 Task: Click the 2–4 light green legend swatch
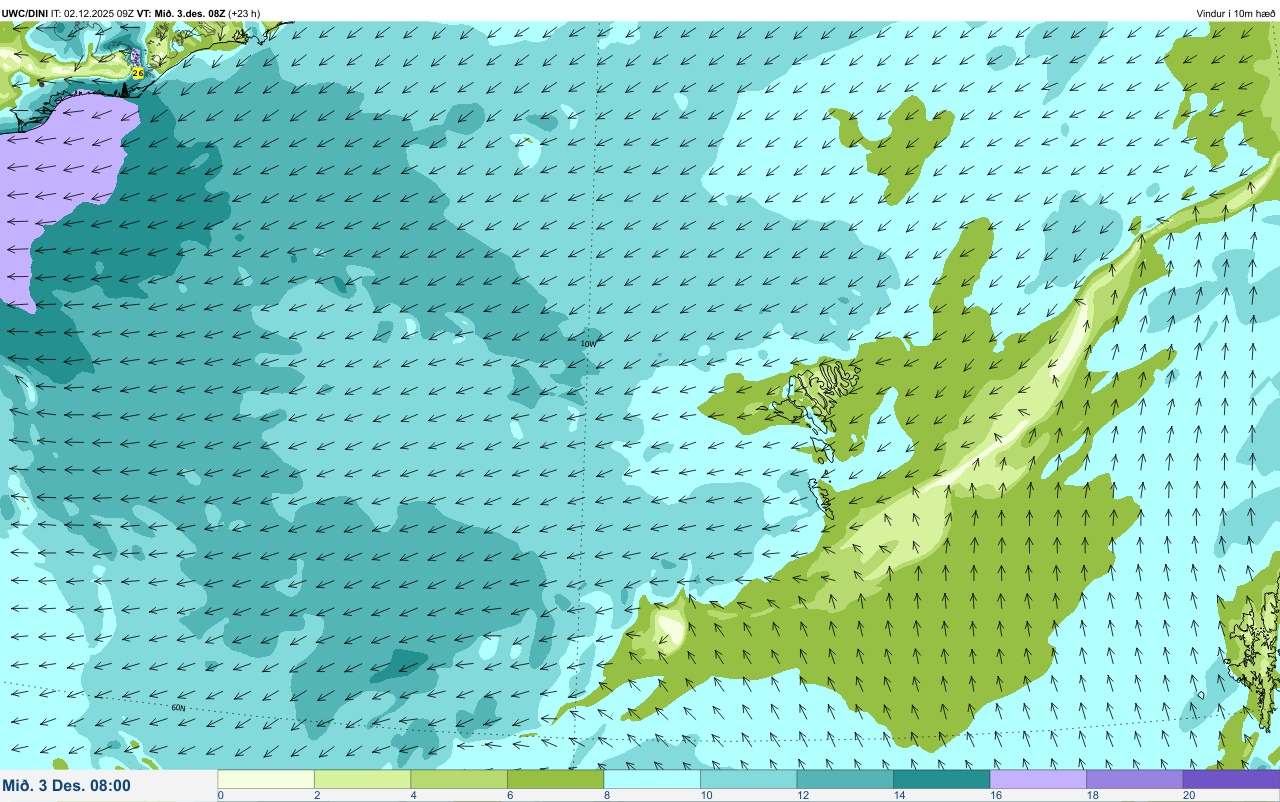tap(362, 779)
